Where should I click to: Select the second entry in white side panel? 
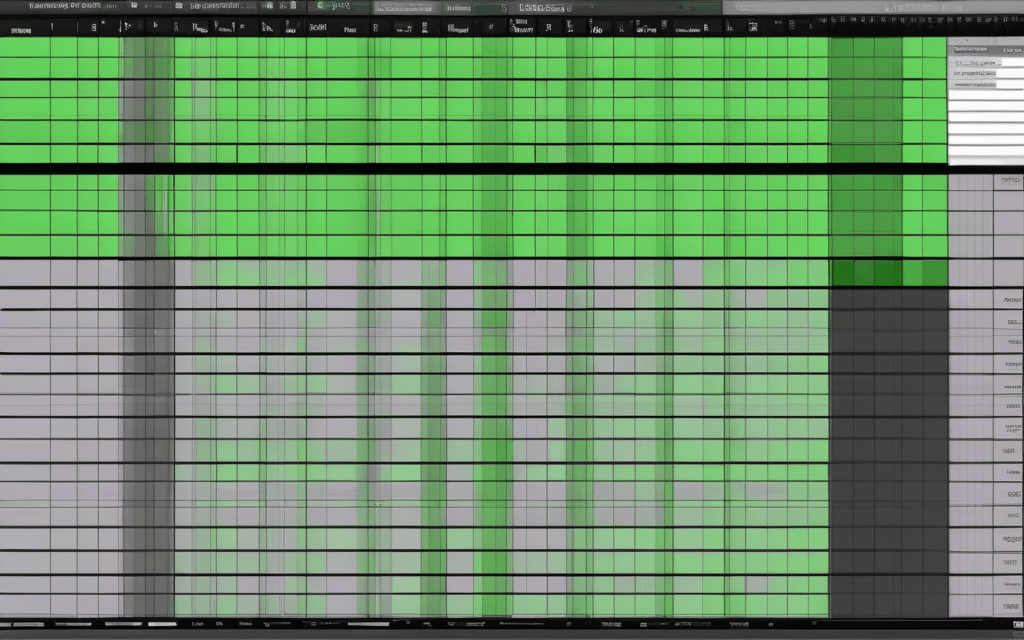tap(975, 73)
